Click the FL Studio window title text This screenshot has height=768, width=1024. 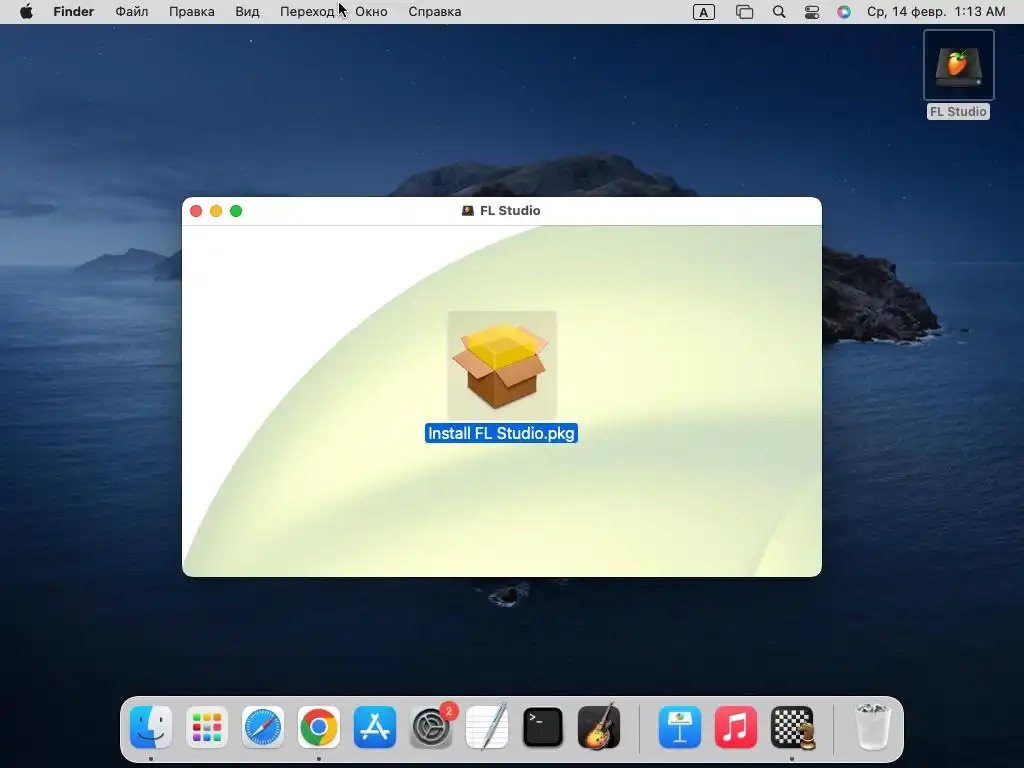point(510,211)
